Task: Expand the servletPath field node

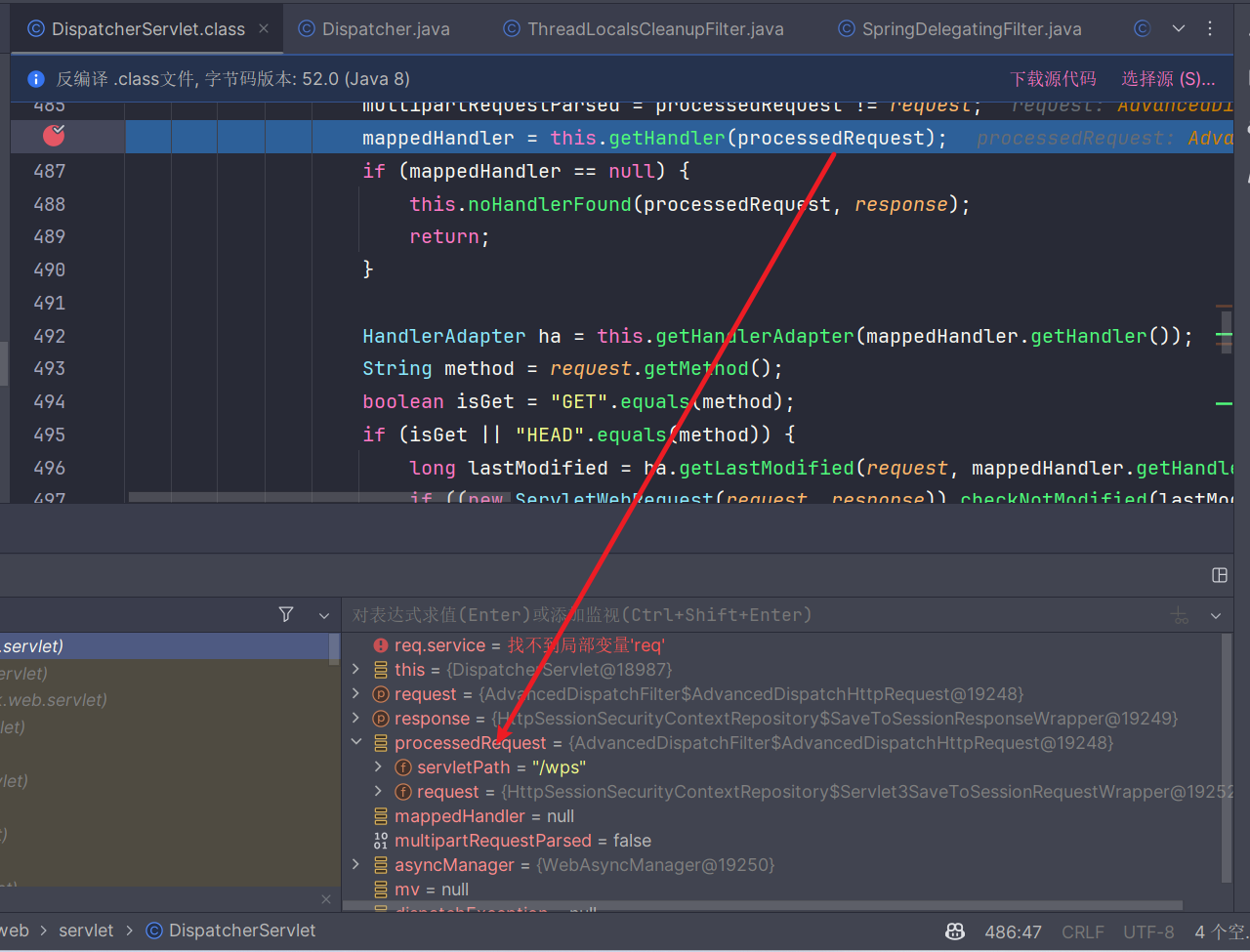Action: coord(379,767)
